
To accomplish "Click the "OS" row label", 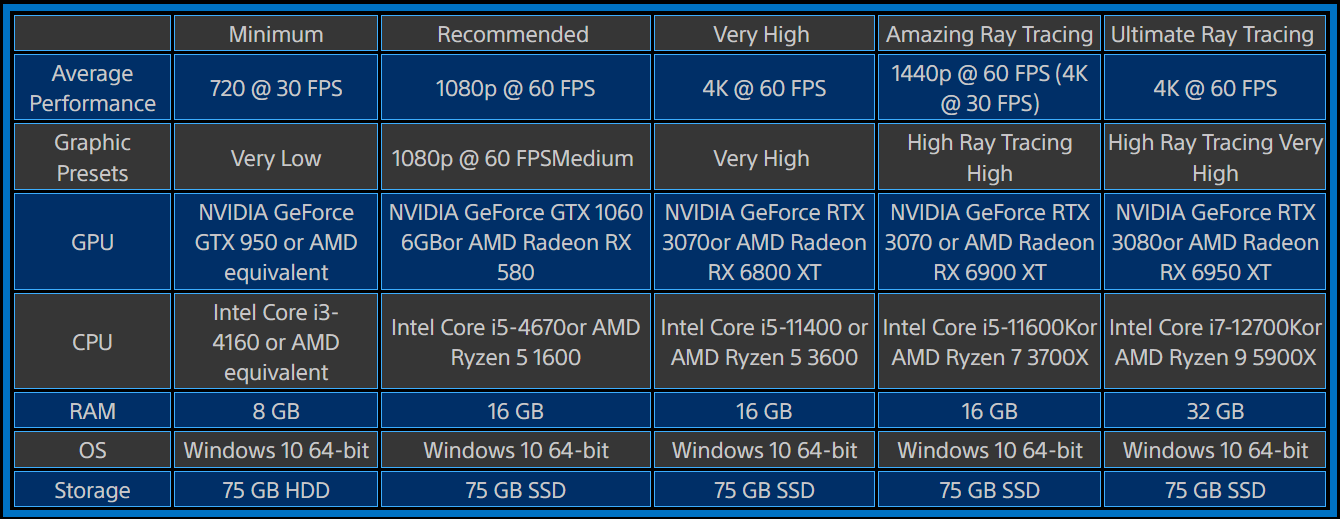I will pyautogui.click(x=92, y=450).
